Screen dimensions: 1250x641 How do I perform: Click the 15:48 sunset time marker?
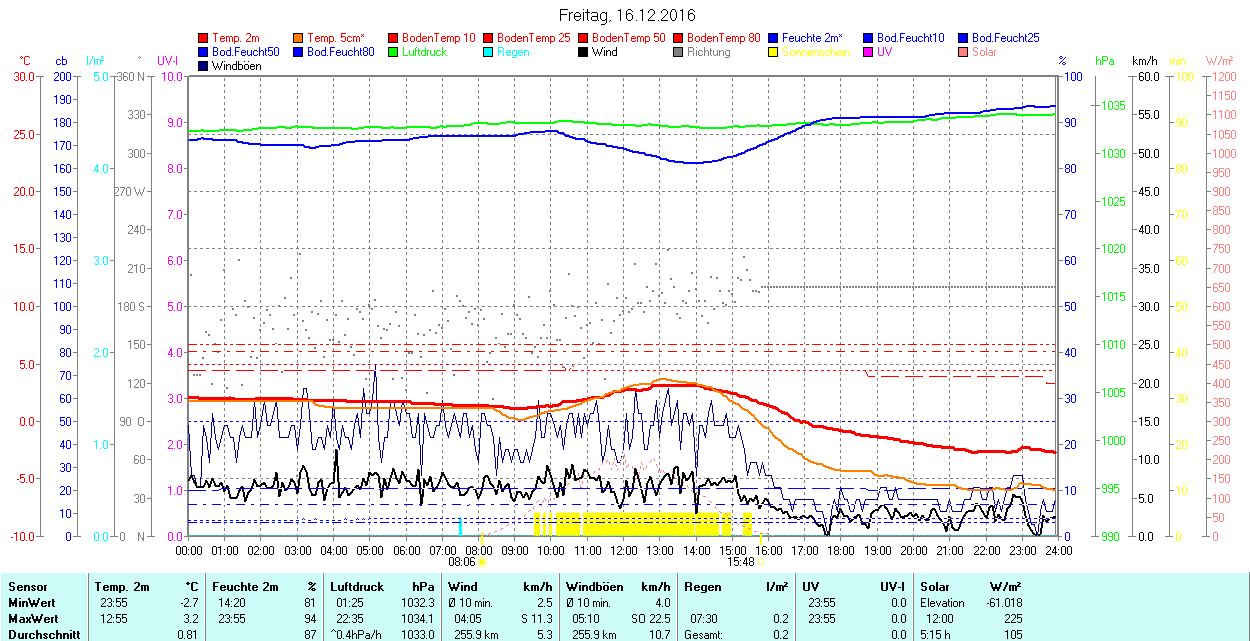[740, 563]
